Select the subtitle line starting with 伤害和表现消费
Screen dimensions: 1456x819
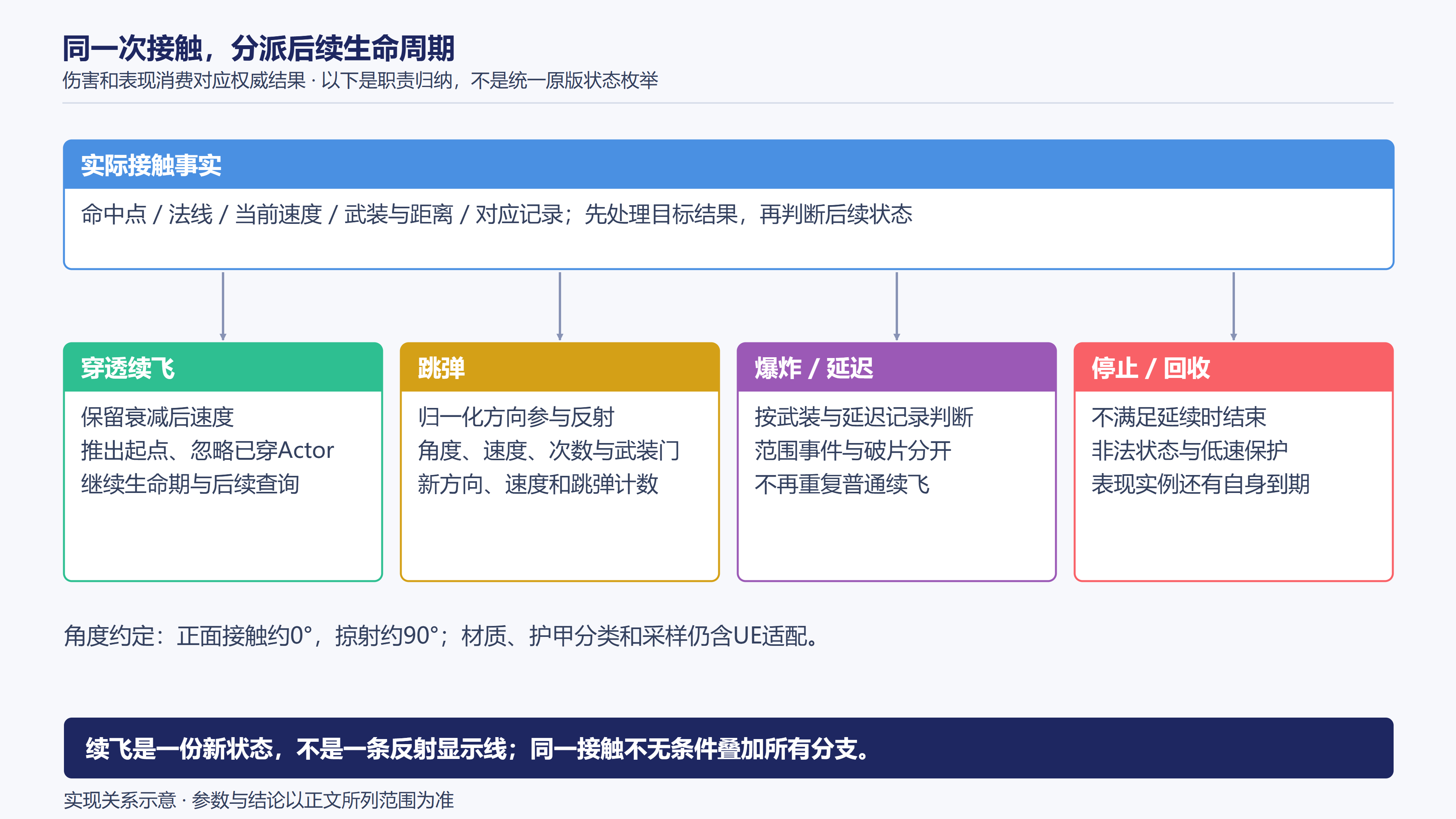pos(360,80)
